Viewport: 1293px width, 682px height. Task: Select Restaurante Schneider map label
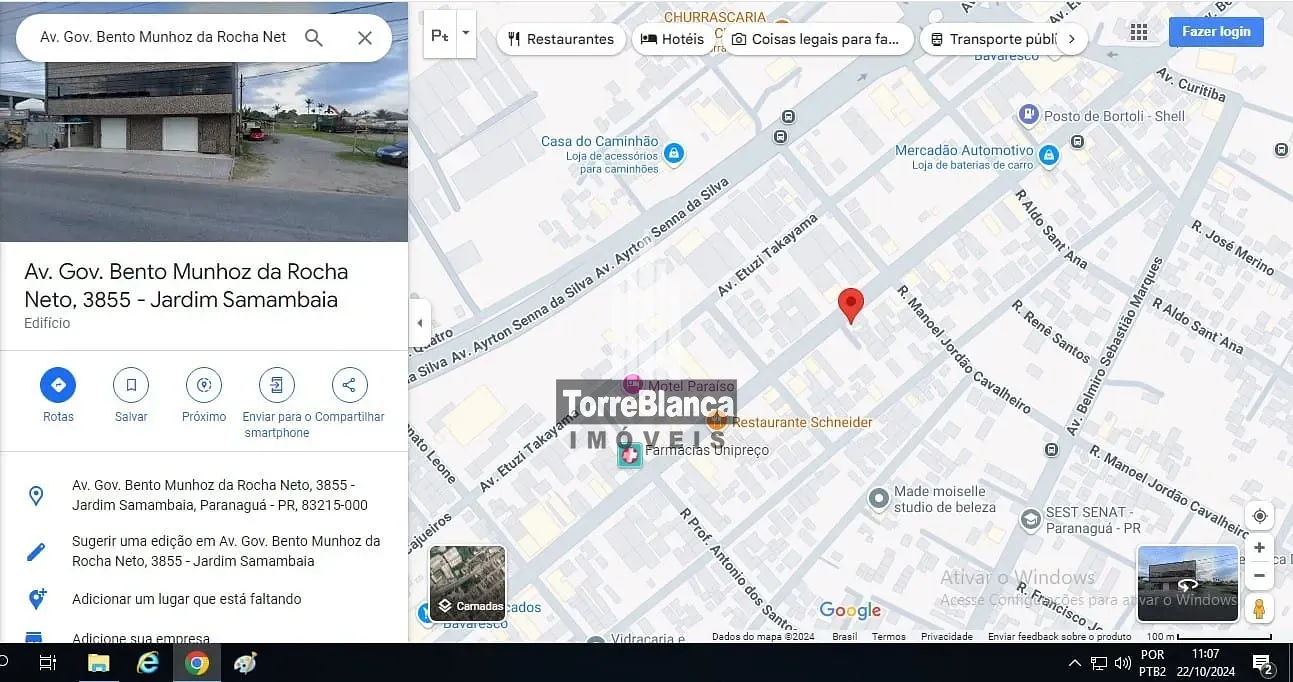[802, 422]
